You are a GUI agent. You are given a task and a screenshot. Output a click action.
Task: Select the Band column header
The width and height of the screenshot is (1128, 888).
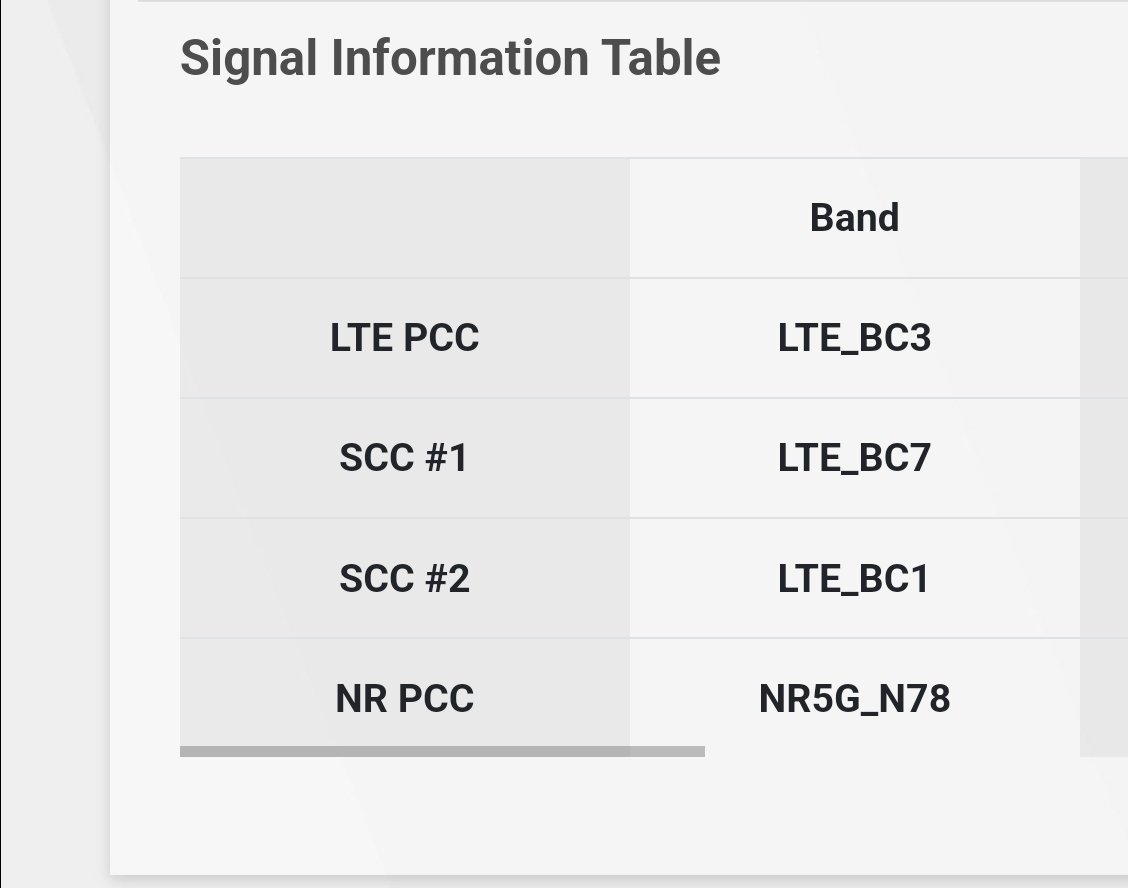pyautogui.click(x=854, y=218)
